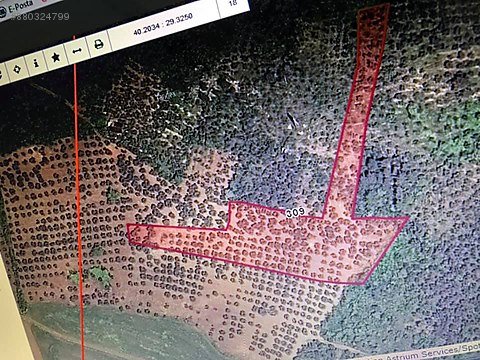Click the zoom level 18 box

tap(233, 3)
